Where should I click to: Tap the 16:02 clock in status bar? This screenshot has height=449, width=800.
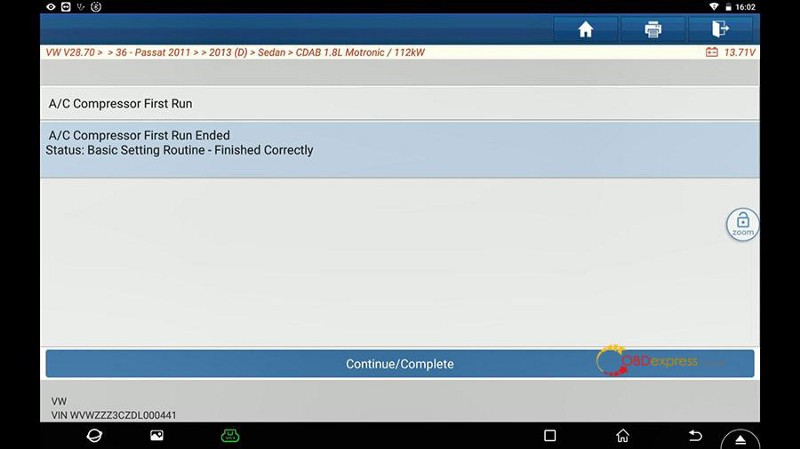(745, 7)
